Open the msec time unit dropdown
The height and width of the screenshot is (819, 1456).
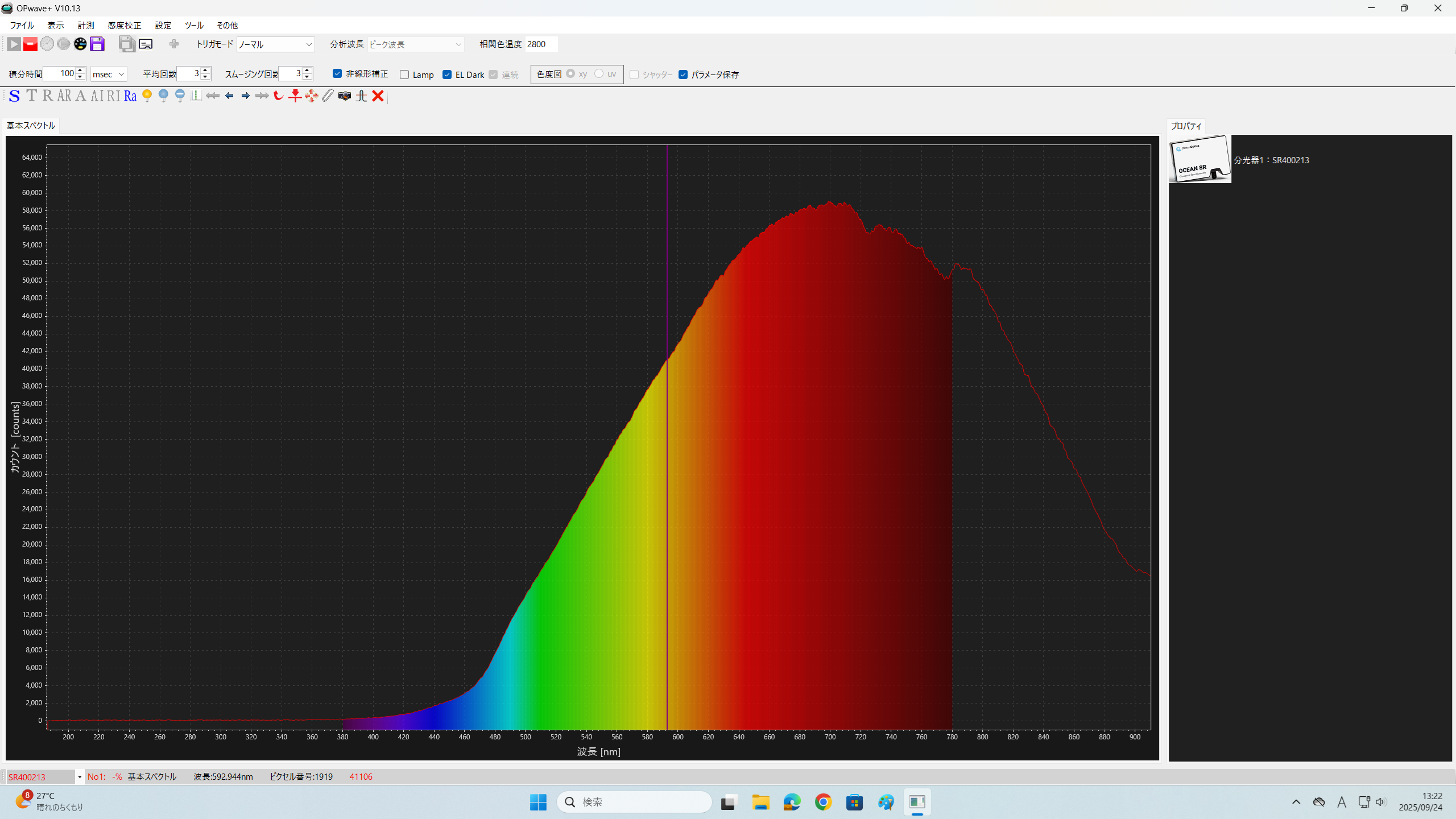click(108, 74)
